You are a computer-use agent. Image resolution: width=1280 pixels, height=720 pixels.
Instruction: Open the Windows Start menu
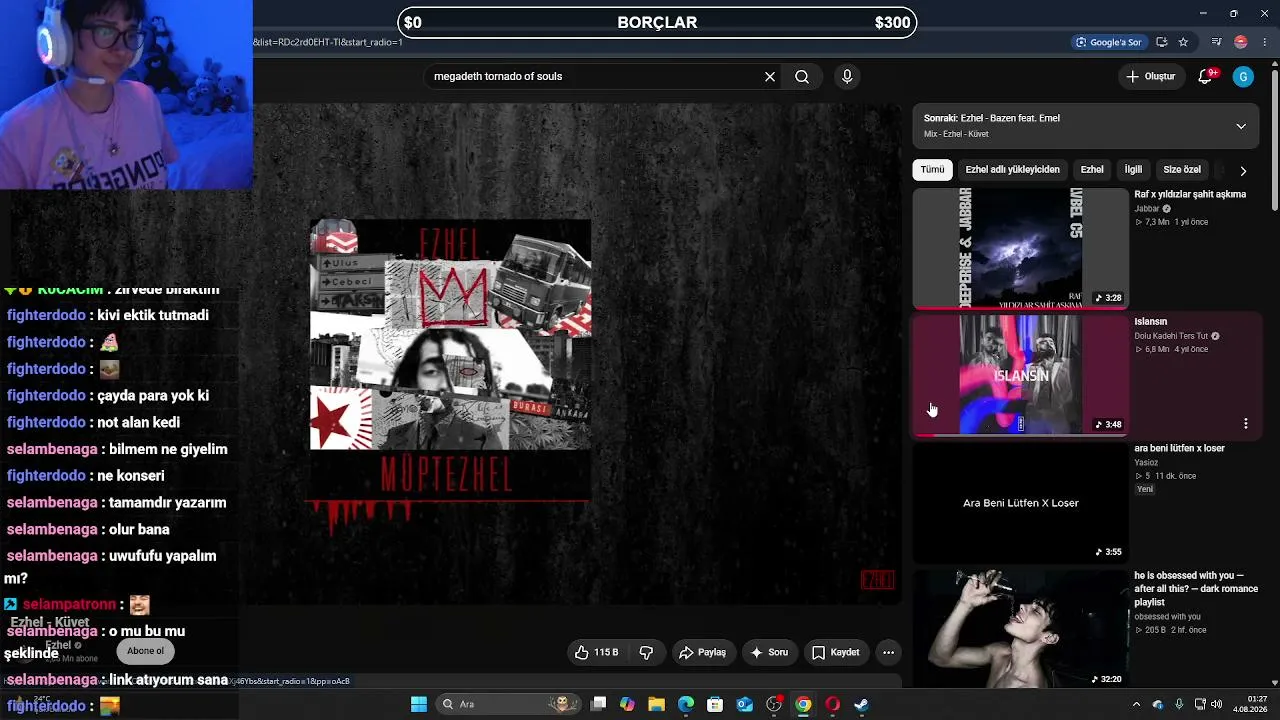(x=419, y=704)
